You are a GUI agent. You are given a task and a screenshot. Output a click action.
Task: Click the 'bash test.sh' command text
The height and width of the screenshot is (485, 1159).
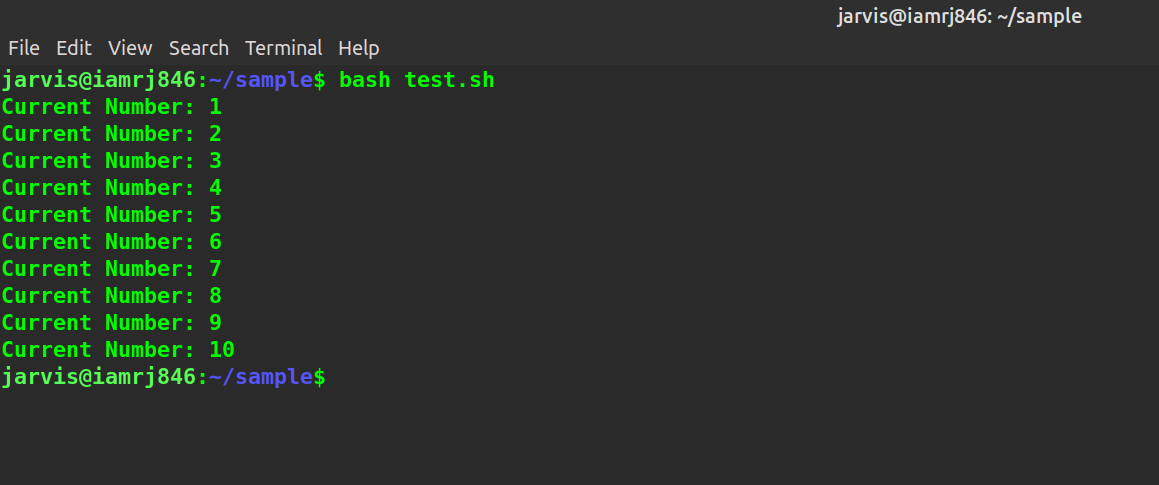[416, 80]
